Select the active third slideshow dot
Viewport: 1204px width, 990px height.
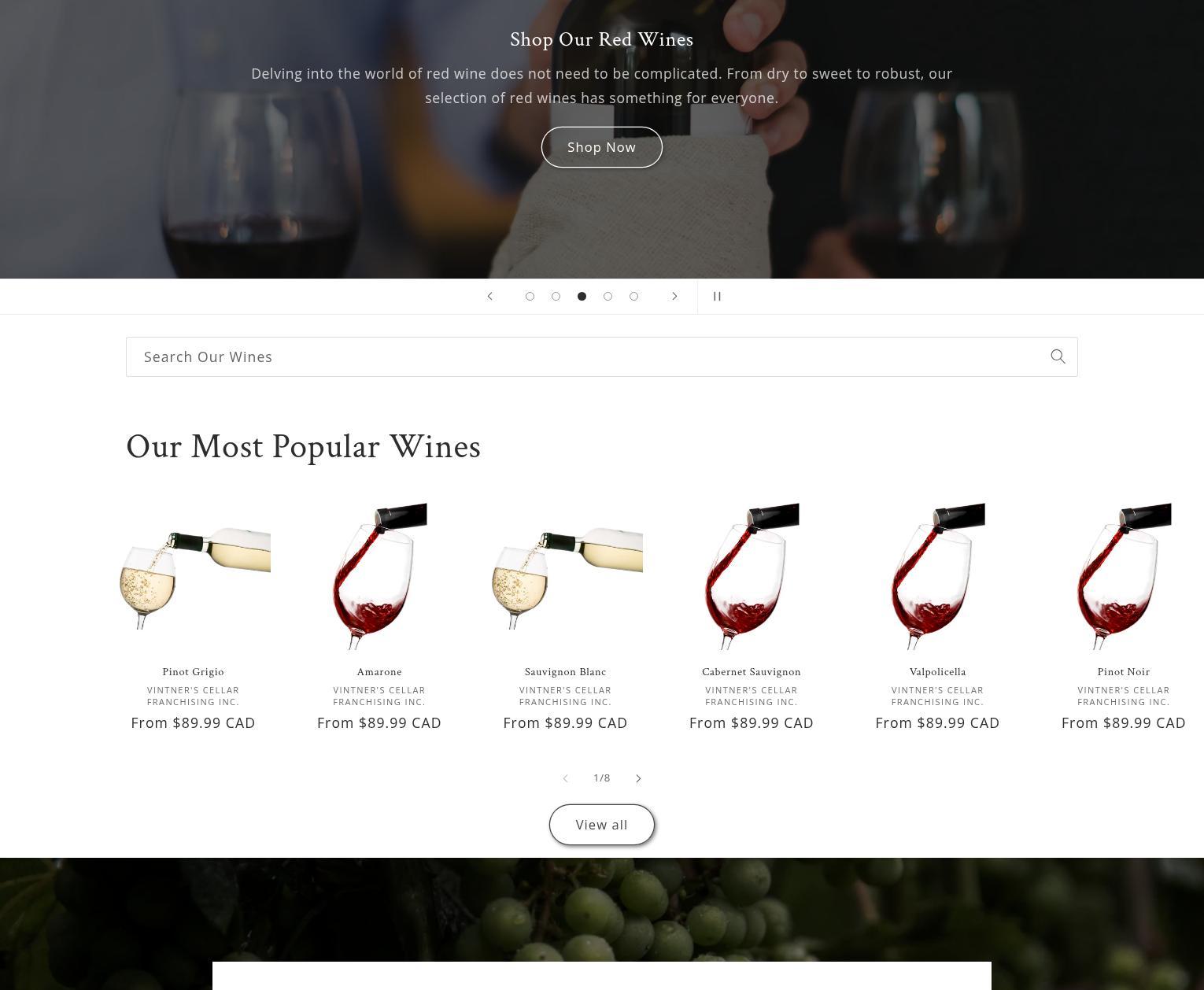[x=582, y=296]
